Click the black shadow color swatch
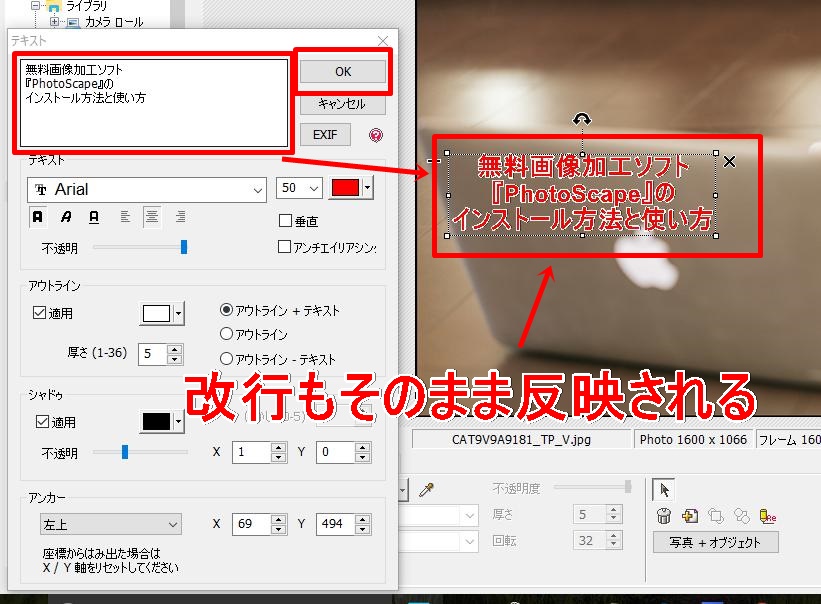The width and height of the screenshot is (821, 604). pos(157,421)
